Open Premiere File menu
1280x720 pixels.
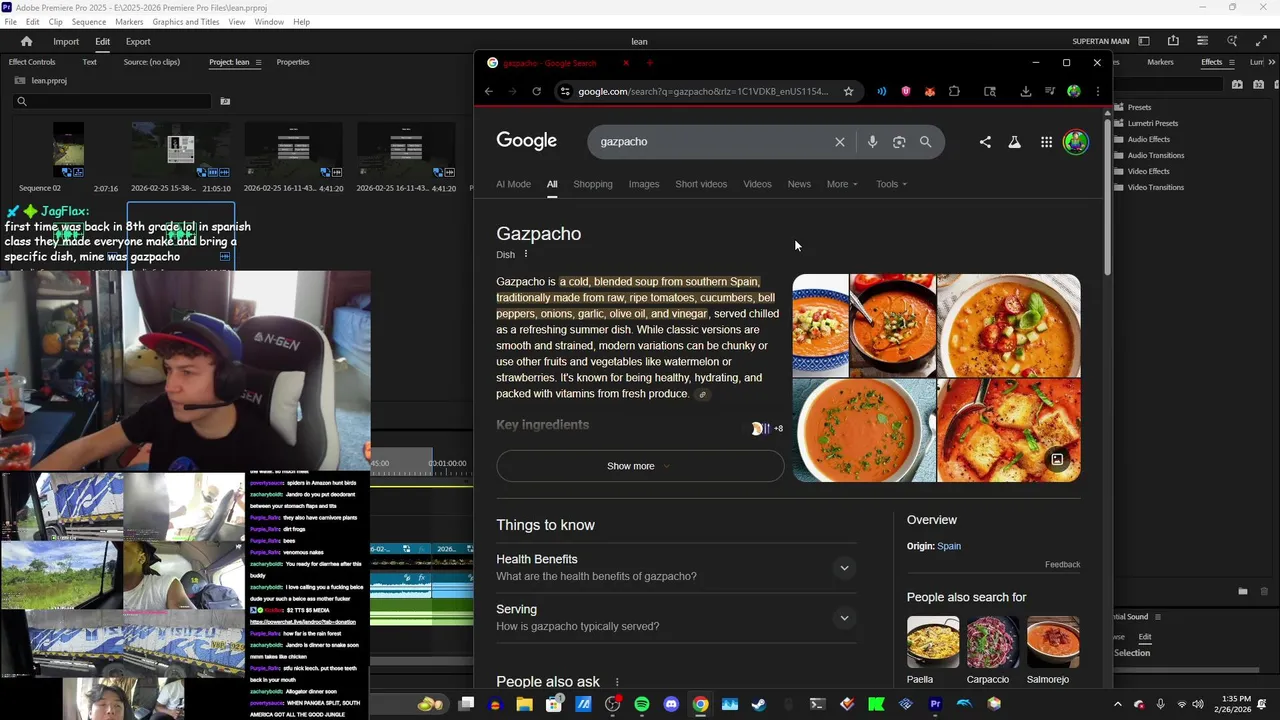click(x=10, y=22)
